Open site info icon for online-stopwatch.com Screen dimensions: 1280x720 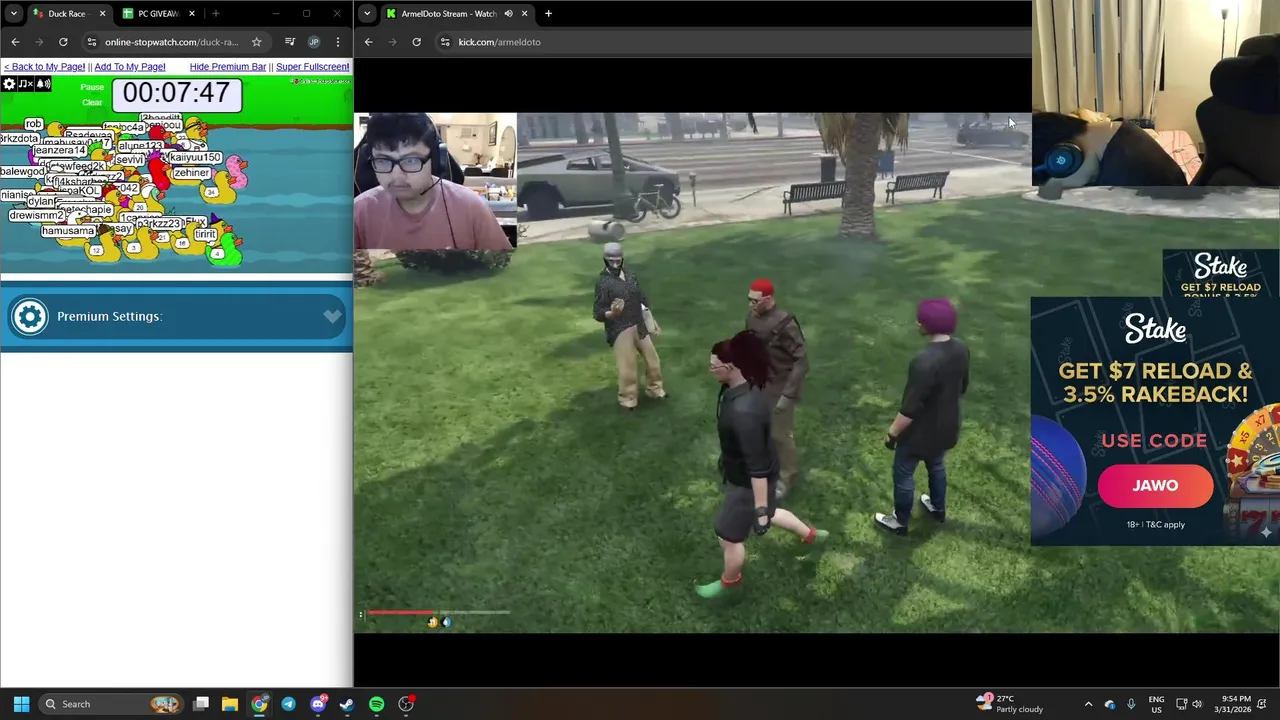pyautogui.click(x=92, y=42)
